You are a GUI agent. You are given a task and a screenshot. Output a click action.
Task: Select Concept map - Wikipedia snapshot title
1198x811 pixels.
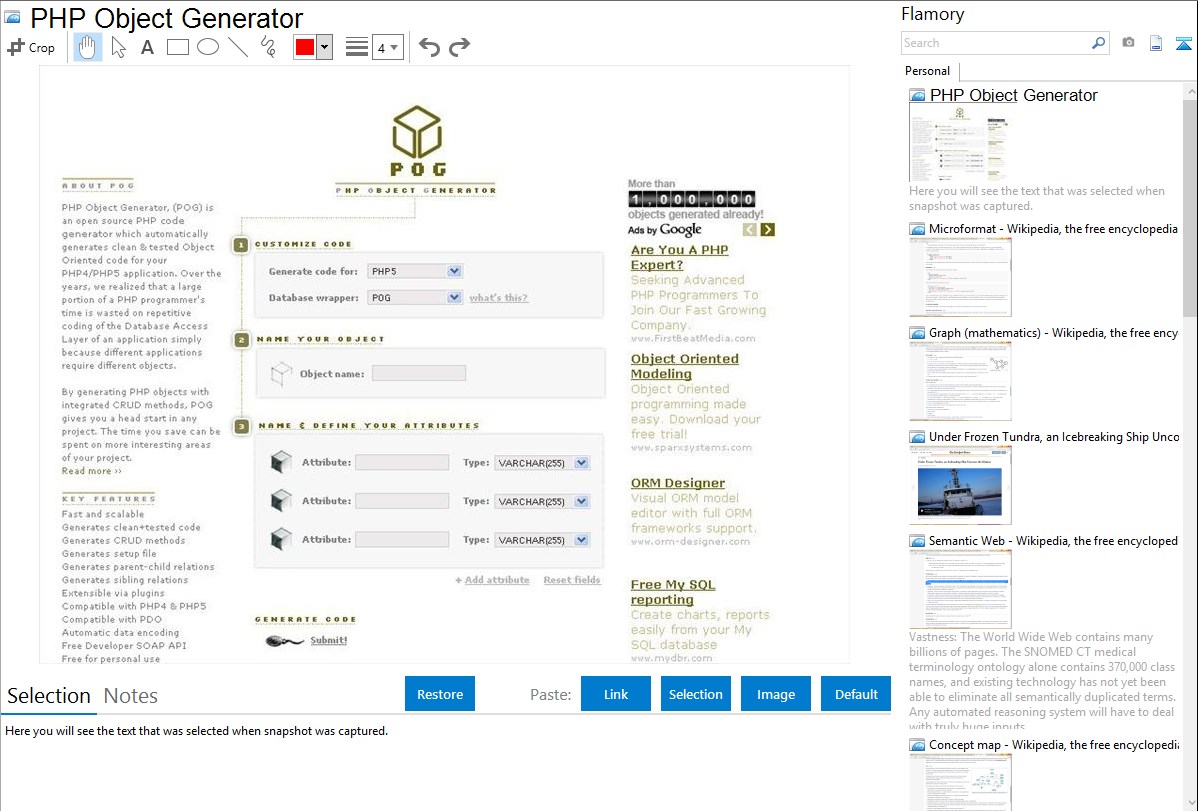pos(1053,744)
